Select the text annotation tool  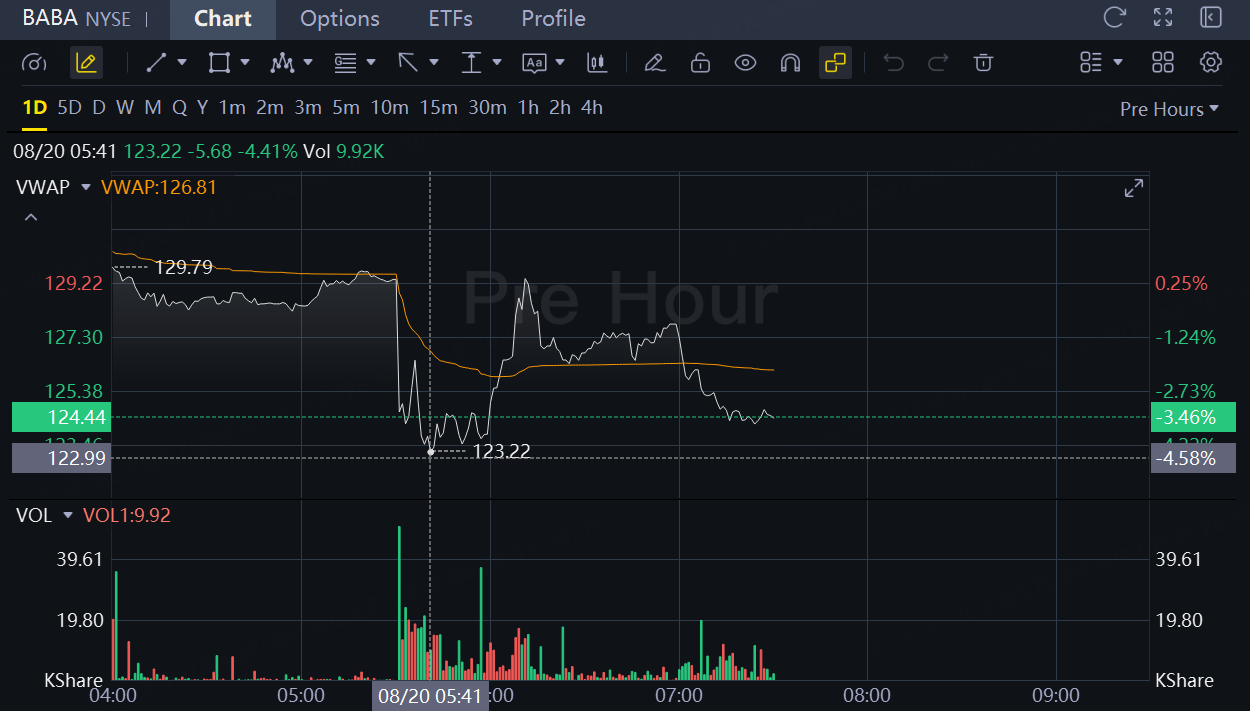pyautogui.click(x=535, y=63)
